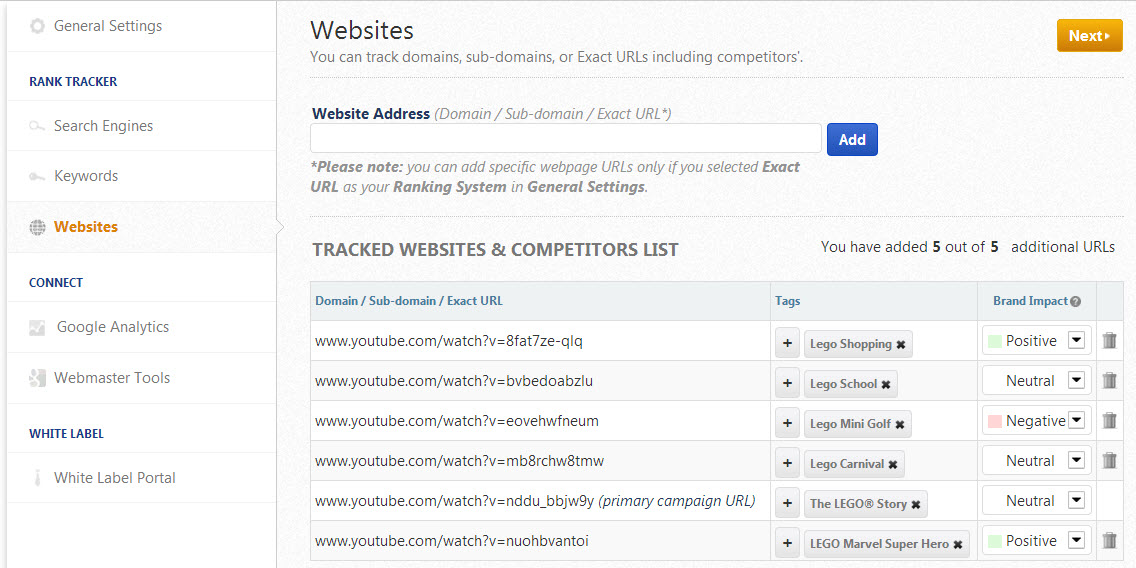Click URL www.youtube.com/watch?v=8fat7ze-qlq
Screen dimensions: 1136x568
pyautogui.click(x=448, y=341)
